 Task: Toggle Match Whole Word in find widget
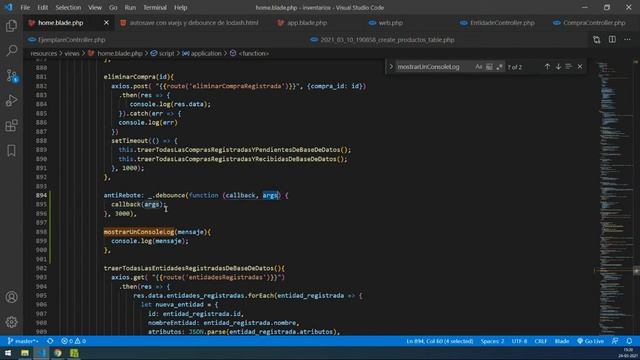coord(489,67)
